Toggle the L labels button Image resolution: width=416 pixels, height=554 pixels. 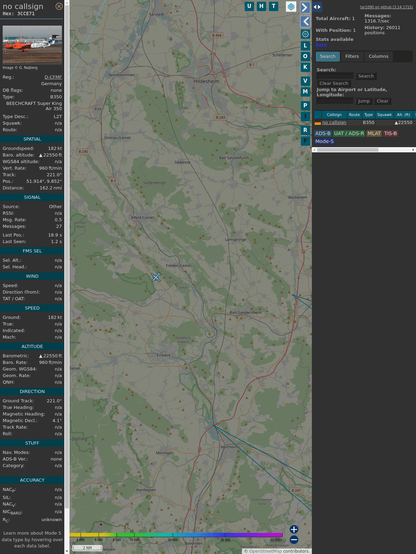pyautogui.click(x=305, y=46)
